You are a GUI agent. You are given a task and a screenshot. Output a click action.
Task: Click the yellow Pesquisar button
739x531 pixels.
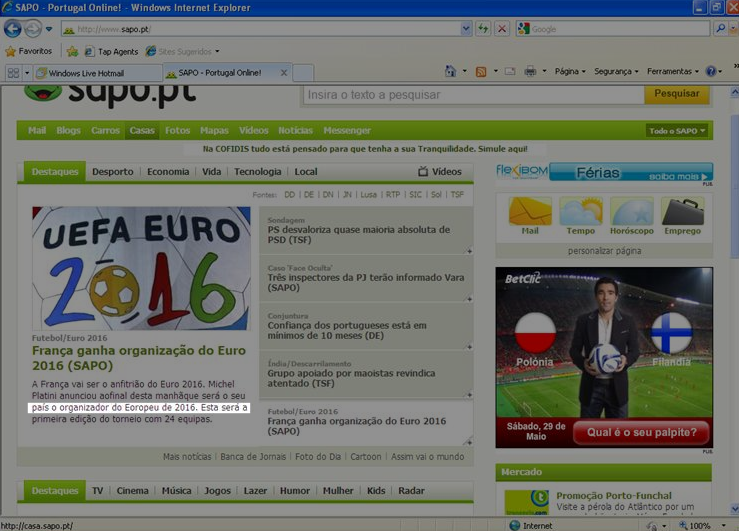click(676, 94)
